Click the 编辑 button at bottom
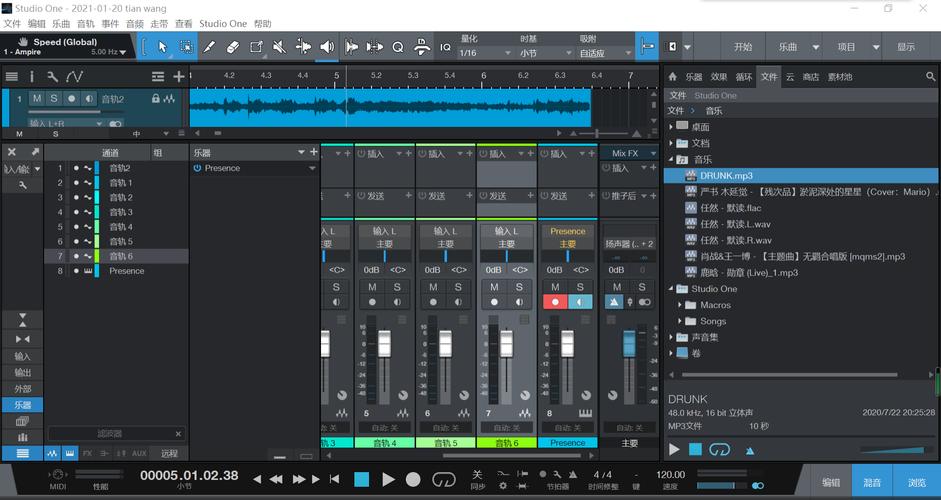Viewport: 941px width, 500px height. point(831,482)
